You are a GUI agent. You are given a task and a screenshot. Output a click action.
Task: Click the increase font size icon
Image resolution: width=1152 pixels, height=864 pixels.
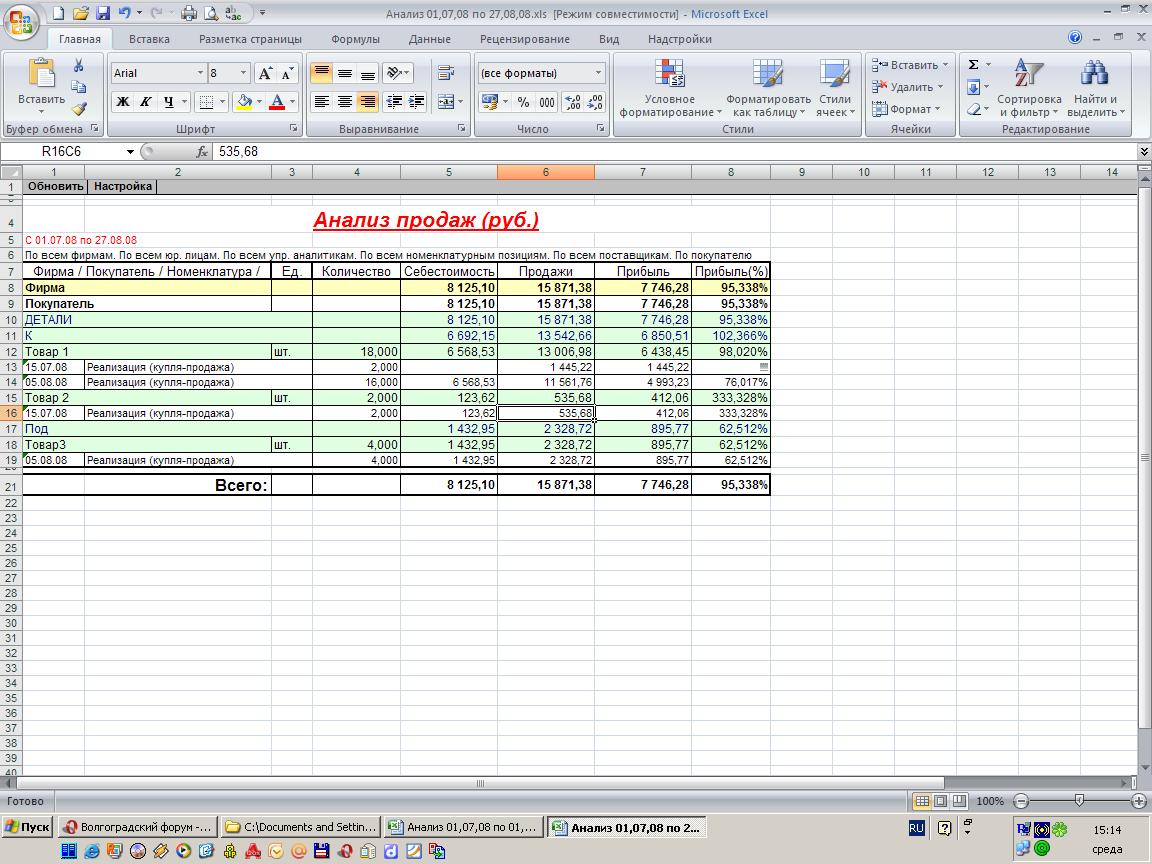pos(265,74)
